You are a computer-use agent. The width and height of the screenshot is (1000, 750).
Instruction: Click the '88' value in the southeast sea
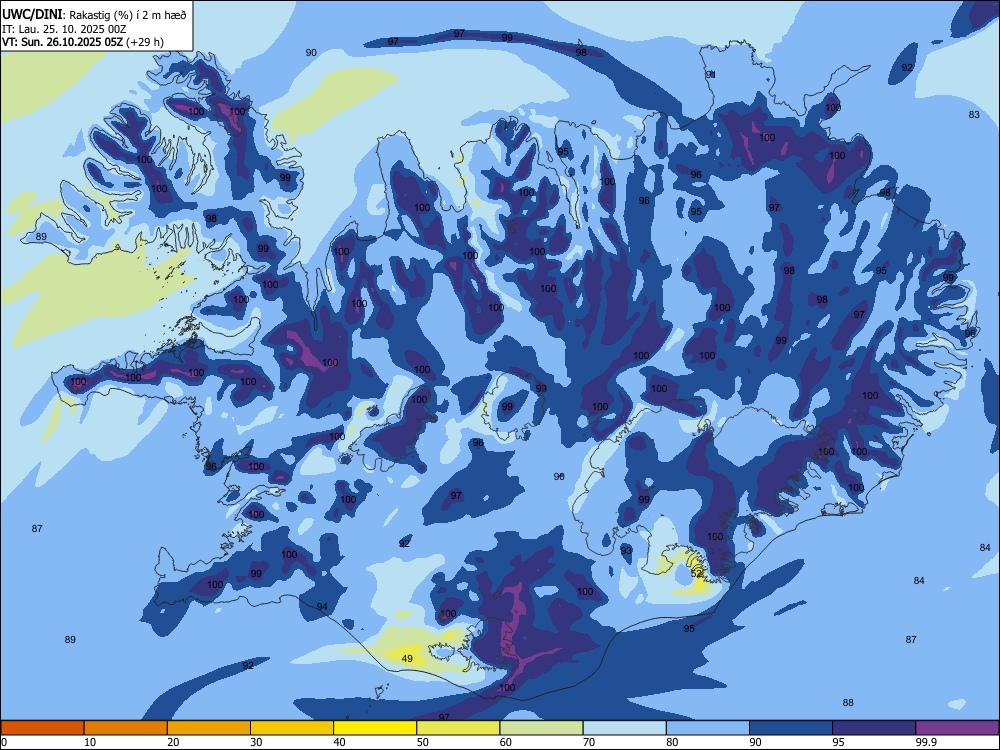[848, 703]
